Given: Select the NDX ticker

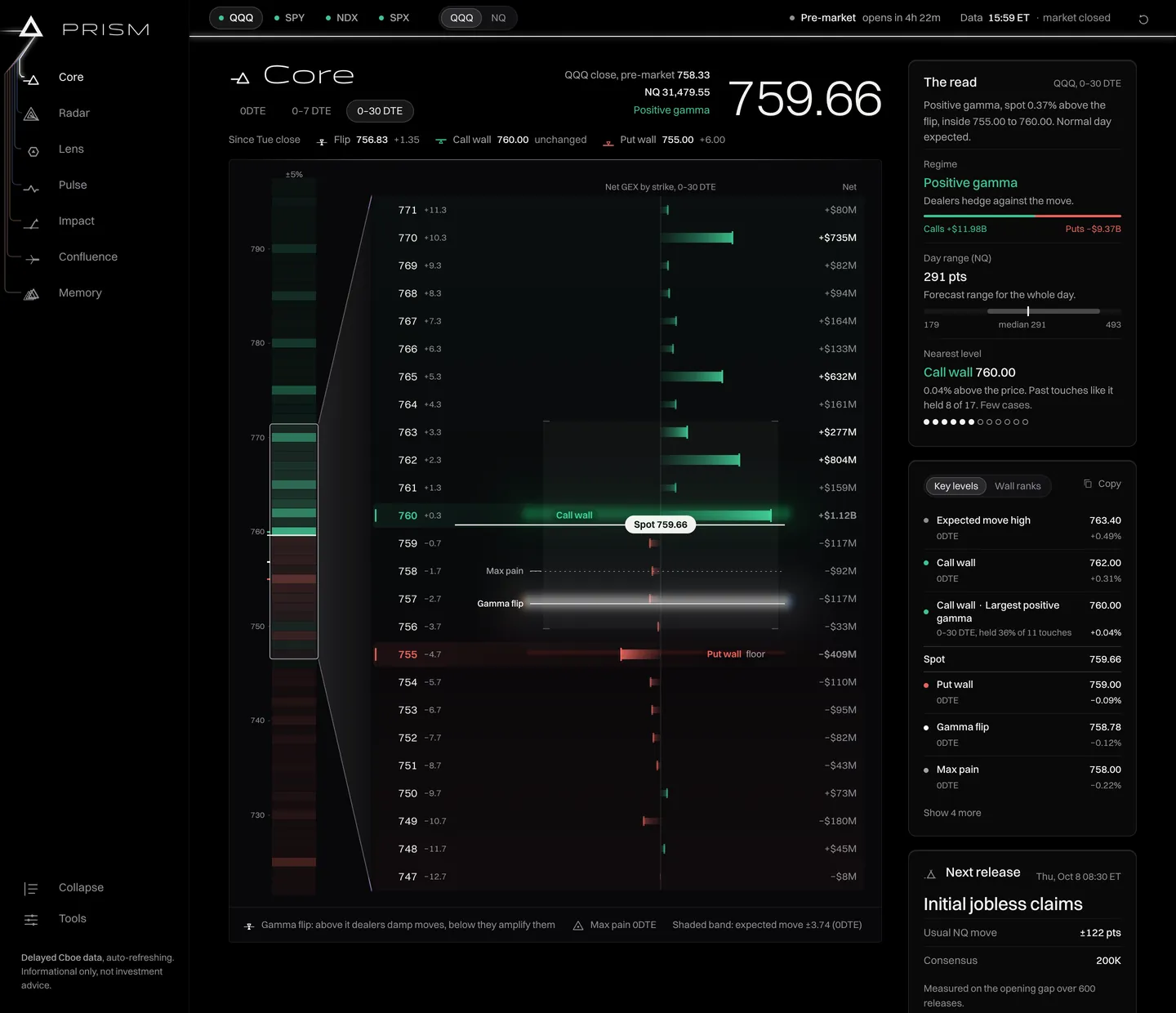Looking at the screenshot, I should coord(341,18).
